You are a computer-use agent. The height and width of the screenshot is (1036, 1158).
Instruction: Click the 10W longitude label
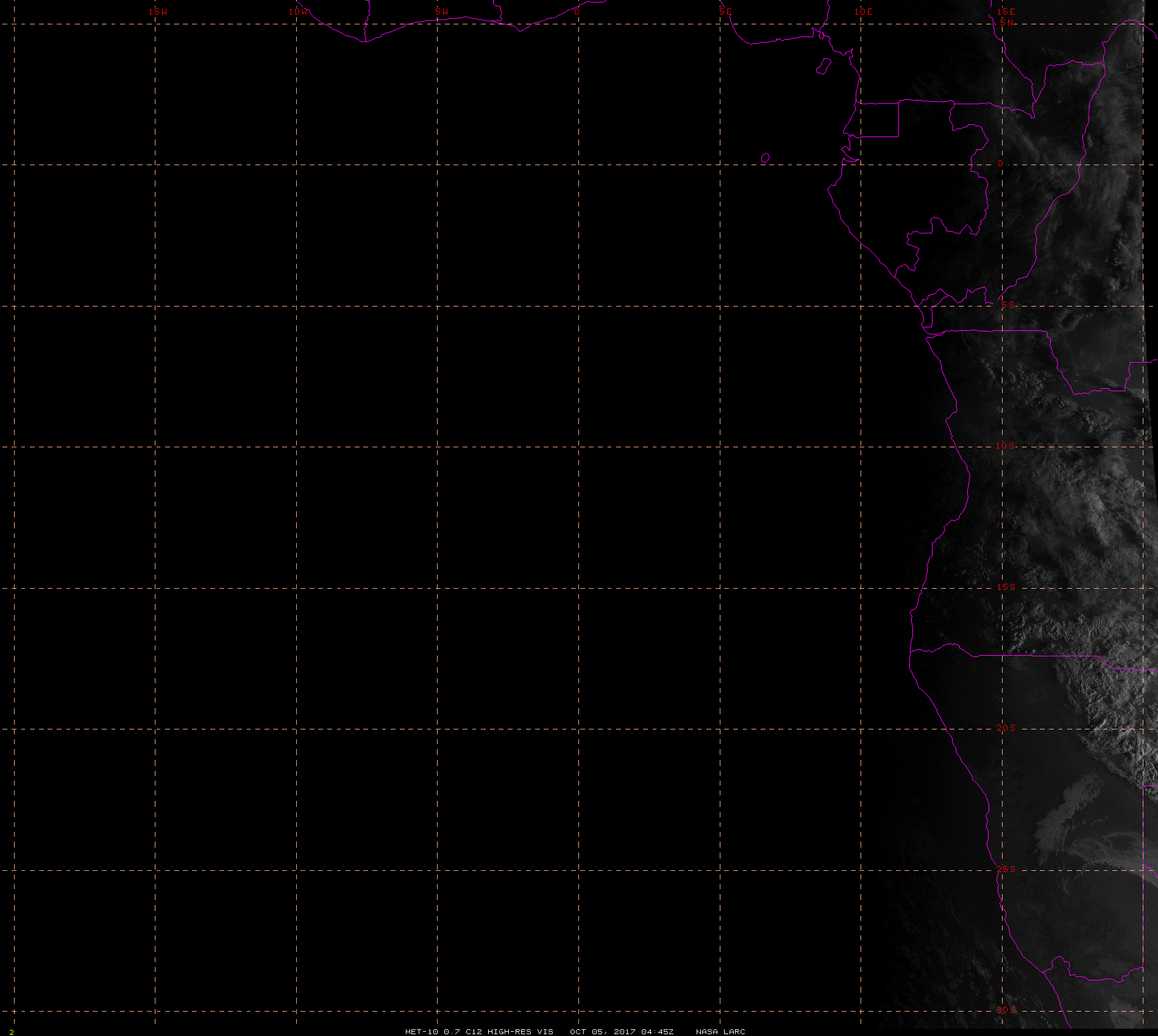click(299, 12)
